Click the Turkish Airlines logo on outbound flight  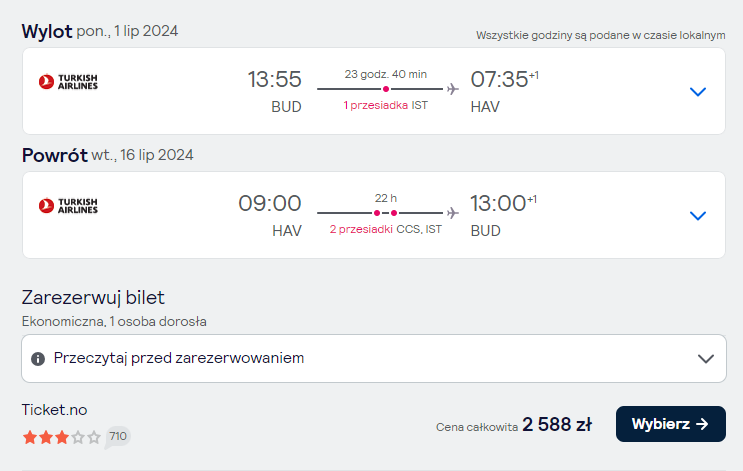(68, 82)
